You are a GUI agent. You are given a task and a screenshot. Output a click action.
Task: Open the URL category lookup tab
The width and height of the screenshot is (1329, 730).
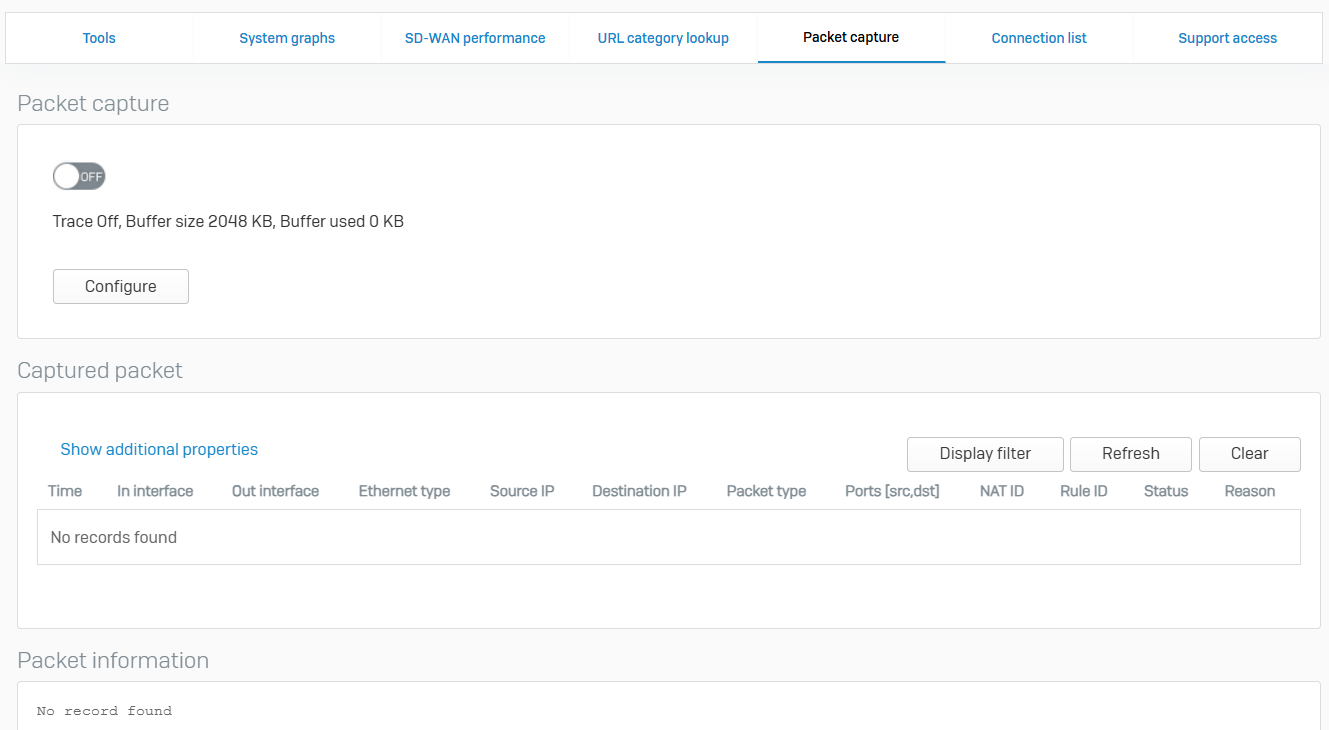663,38
